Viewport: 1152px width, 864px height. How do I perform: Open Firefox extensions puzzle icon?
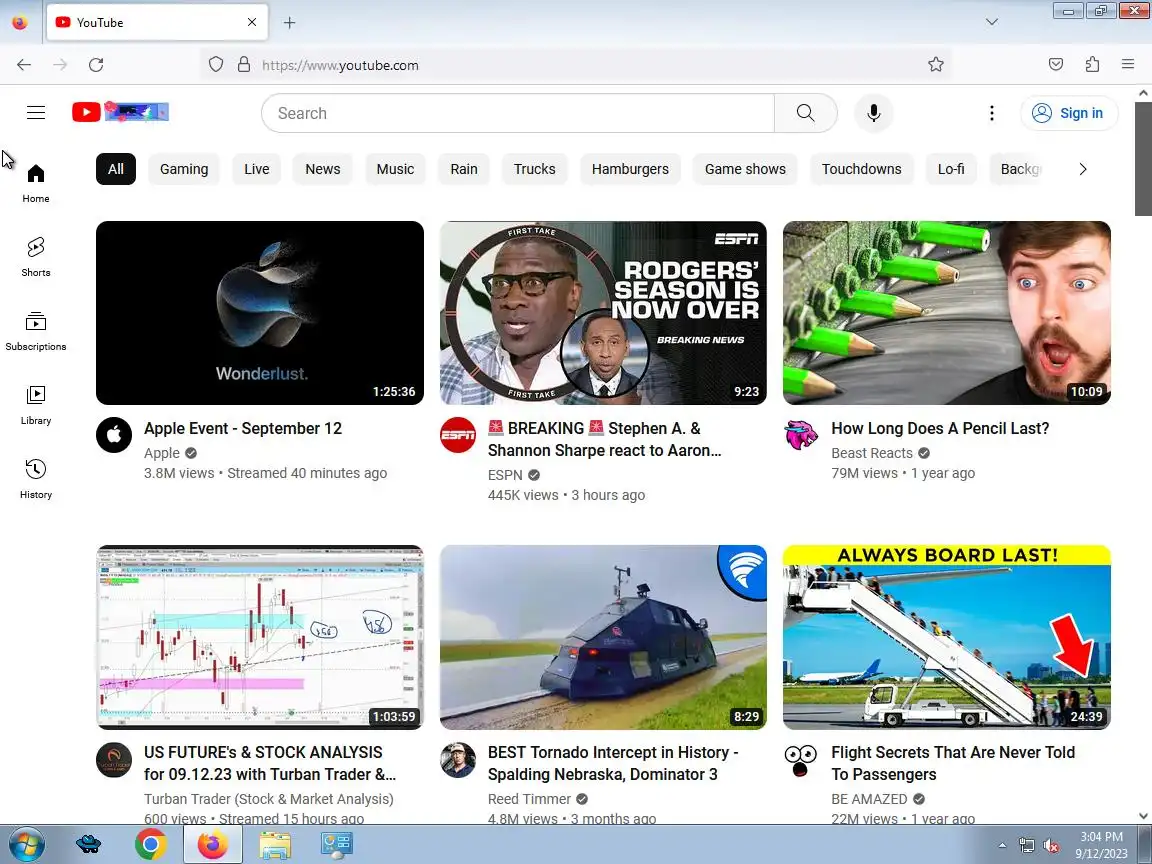[1092, 65]
